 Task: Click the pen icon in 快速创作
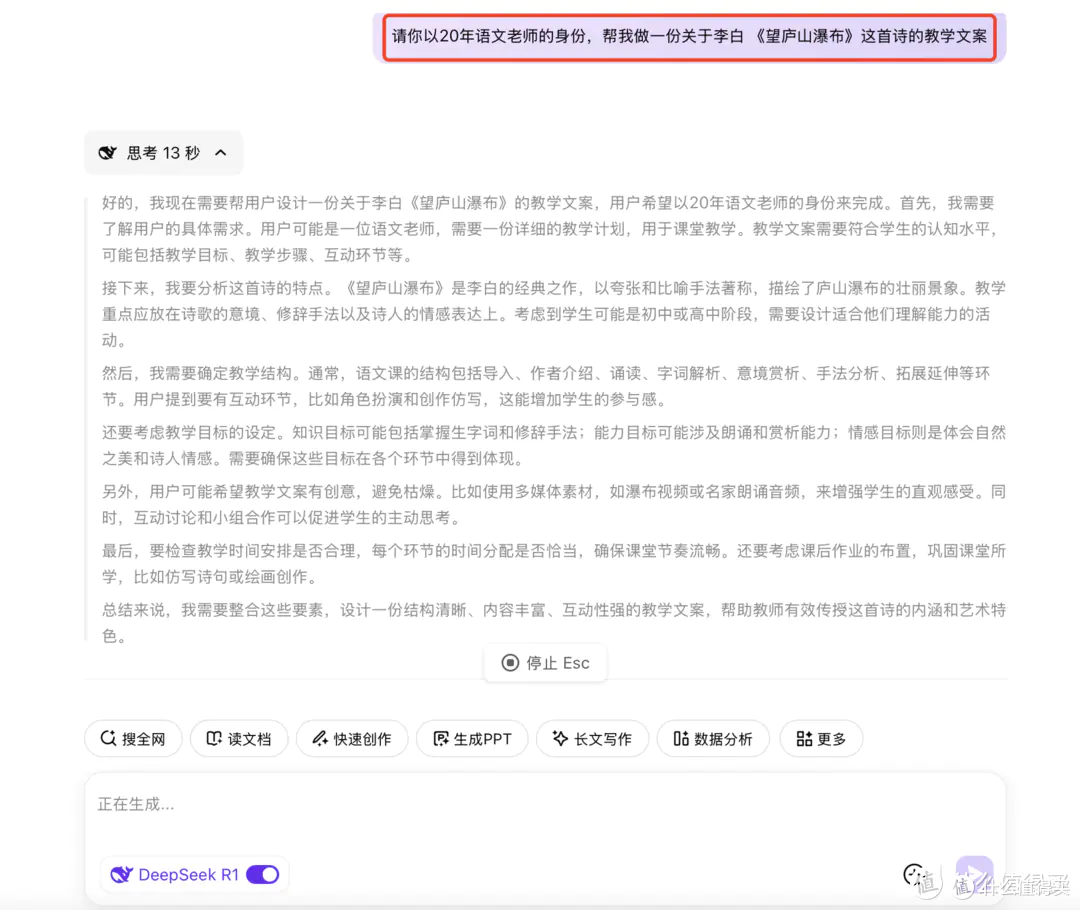pos(320,738)
